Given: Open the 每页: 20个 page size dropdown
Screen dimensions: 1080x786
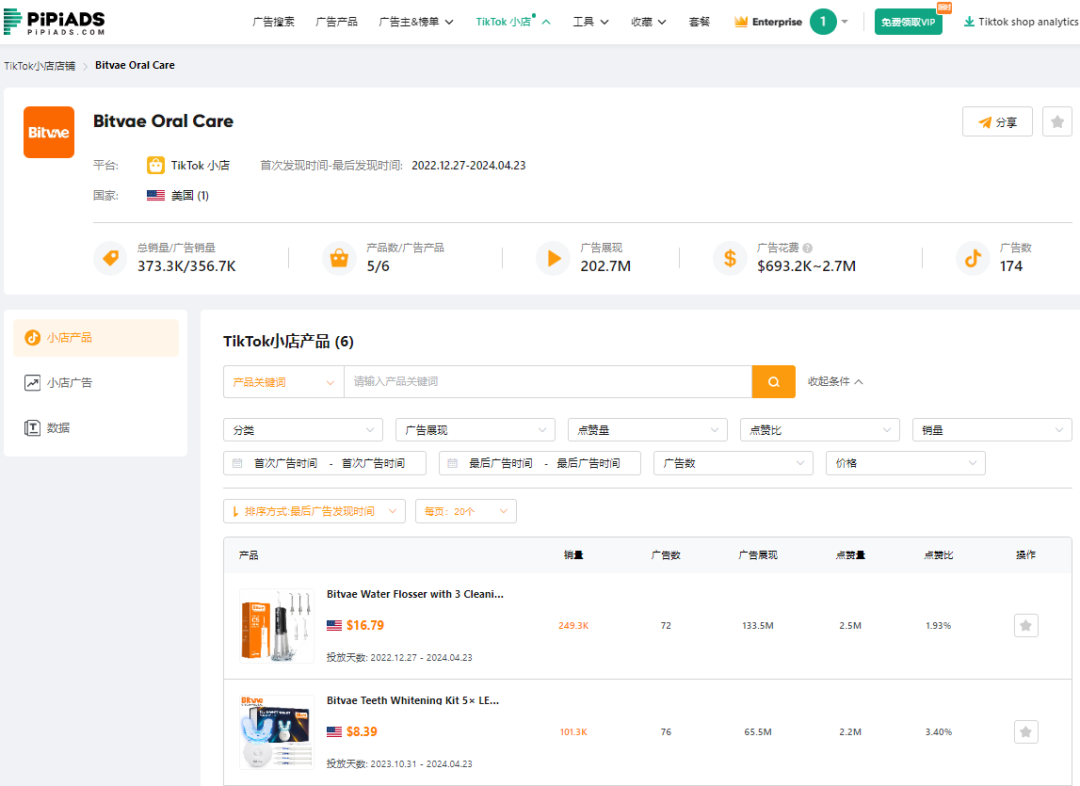Looking at the screenshot, I should pos(466,511).
